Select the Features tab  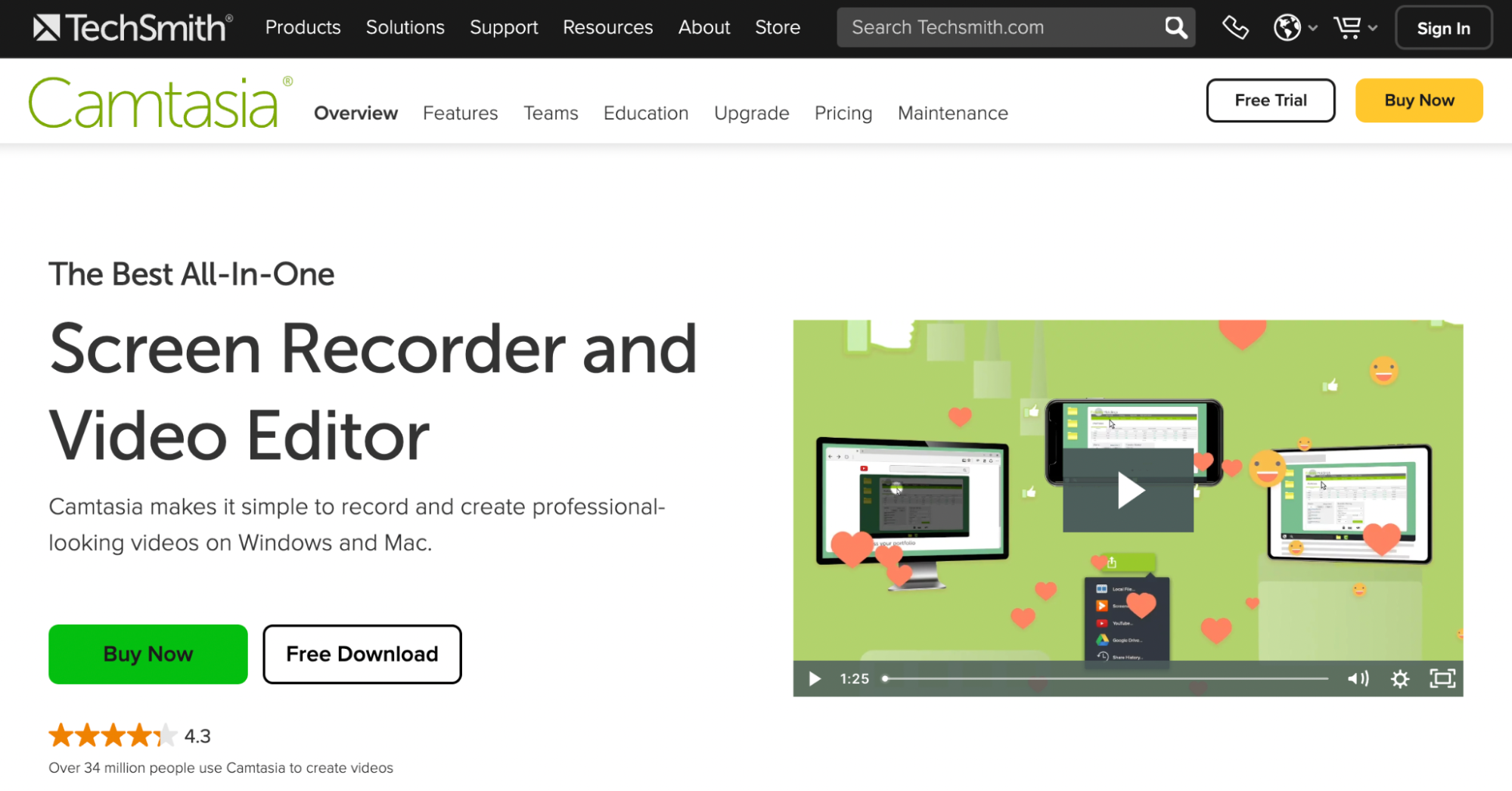pyautogui.click(x=460, y=113)
